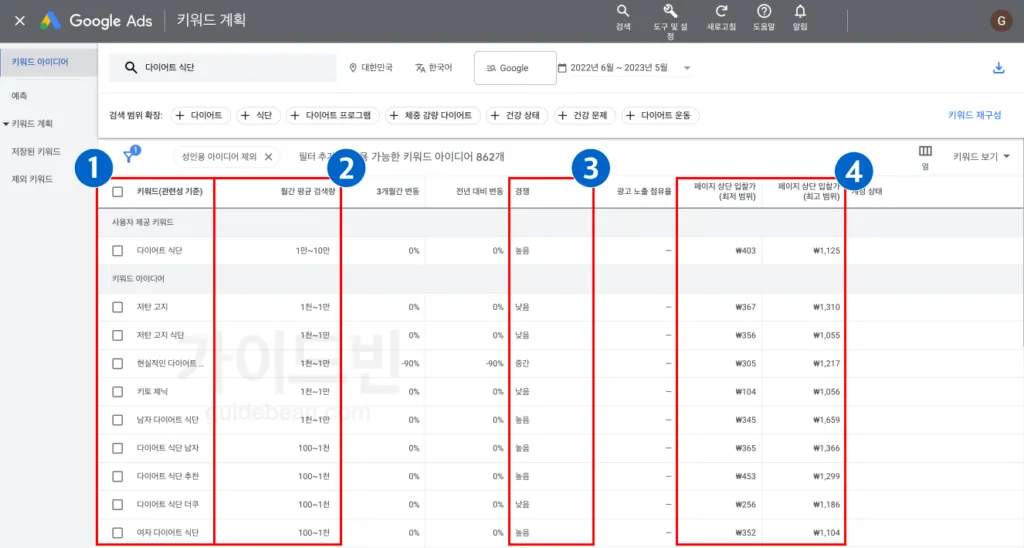
Task: Check the box for 다이어트 식단 추천
Action: coord(118,476)
